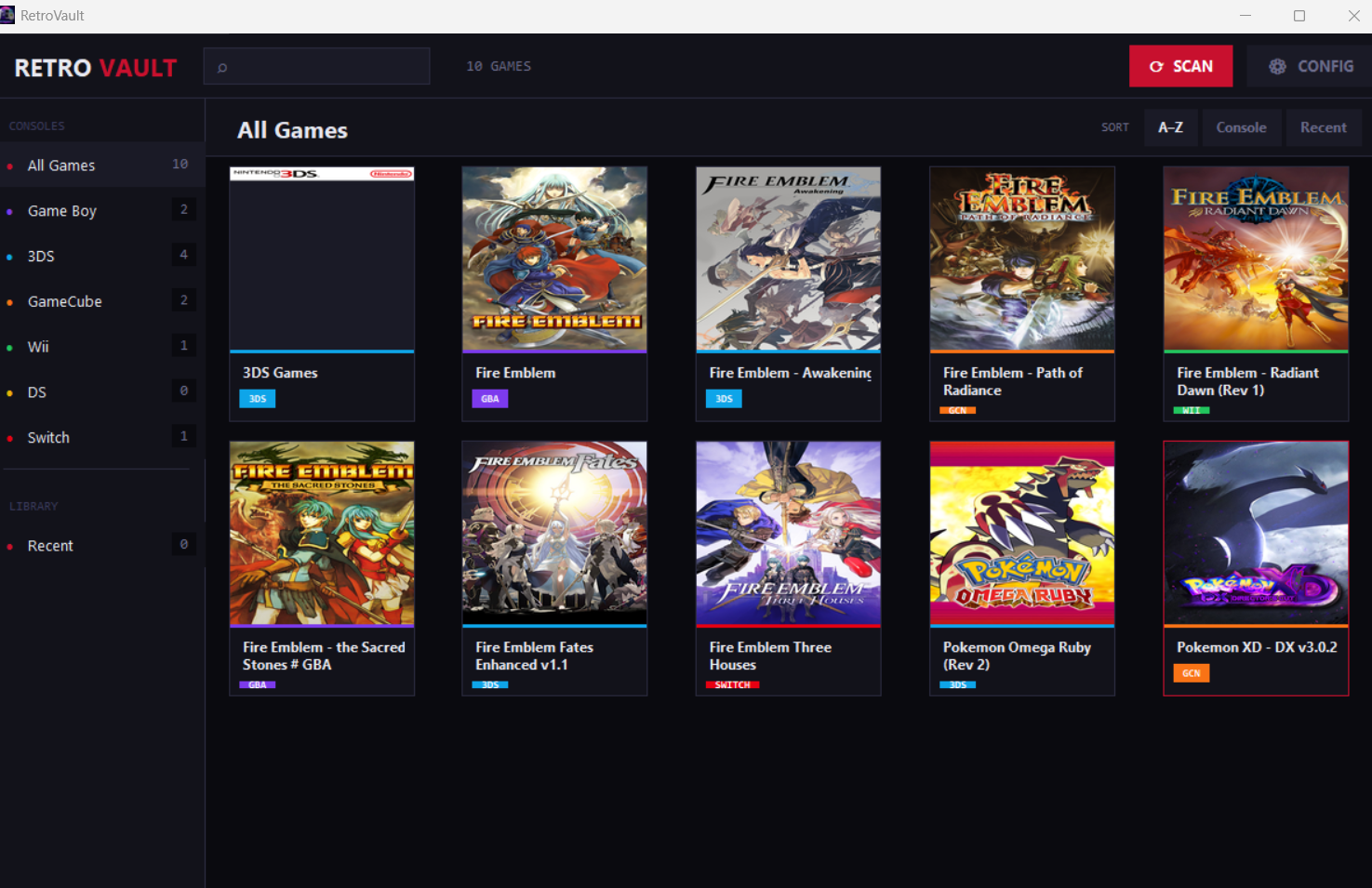Click the title 'Fire Emblem Three Houses'

point(770,656)
